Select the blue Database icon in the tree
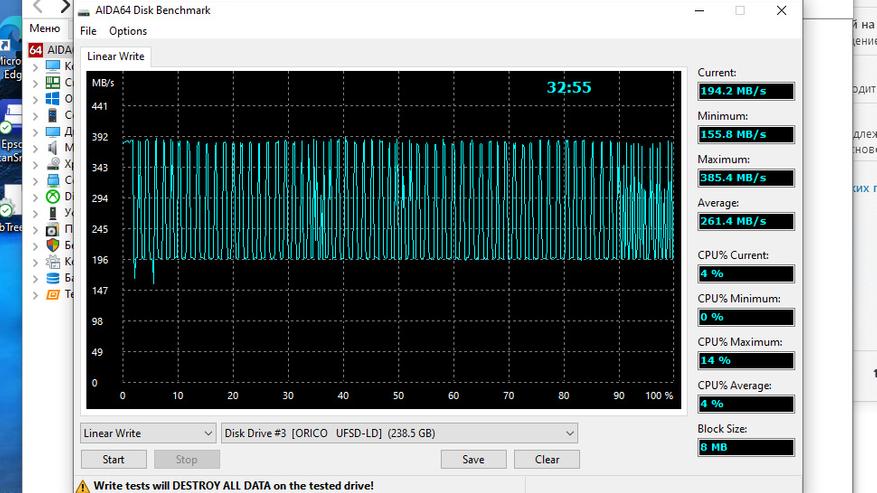This screenshot has width=877, height=493. point(53,278)
